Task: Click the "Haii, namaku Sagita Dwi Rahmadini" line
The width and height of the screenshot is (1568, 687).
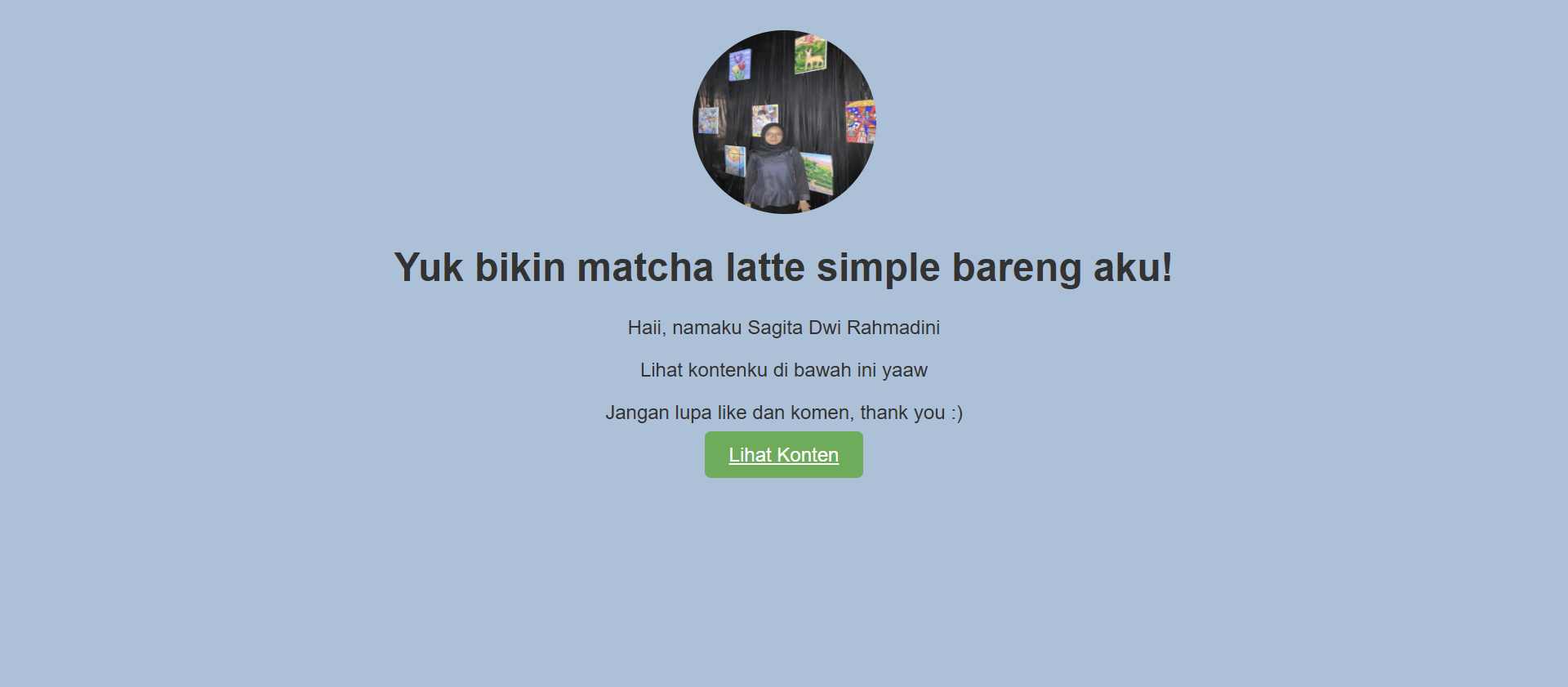Action: (x=783, y=328)
